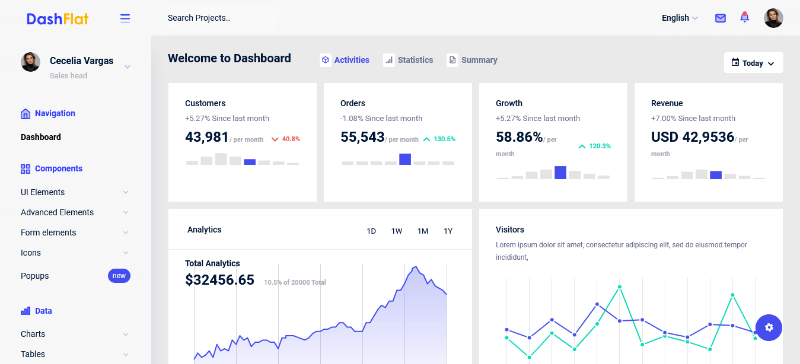Image resolution: width=800 pixels, height=364 pixels.
Task: Click the Sales head subtitle
Action: 68,76
